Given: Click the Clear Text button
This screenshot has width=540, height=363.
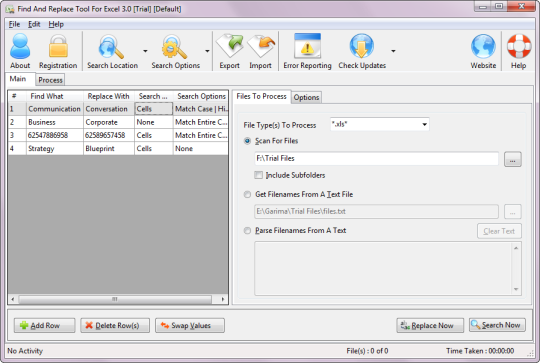Looking at the screenshot, I should [499, 231].
